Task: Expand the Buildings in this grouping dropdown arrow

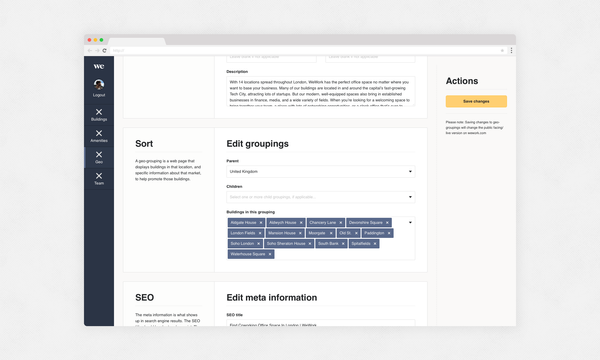Action: (410, 222)
